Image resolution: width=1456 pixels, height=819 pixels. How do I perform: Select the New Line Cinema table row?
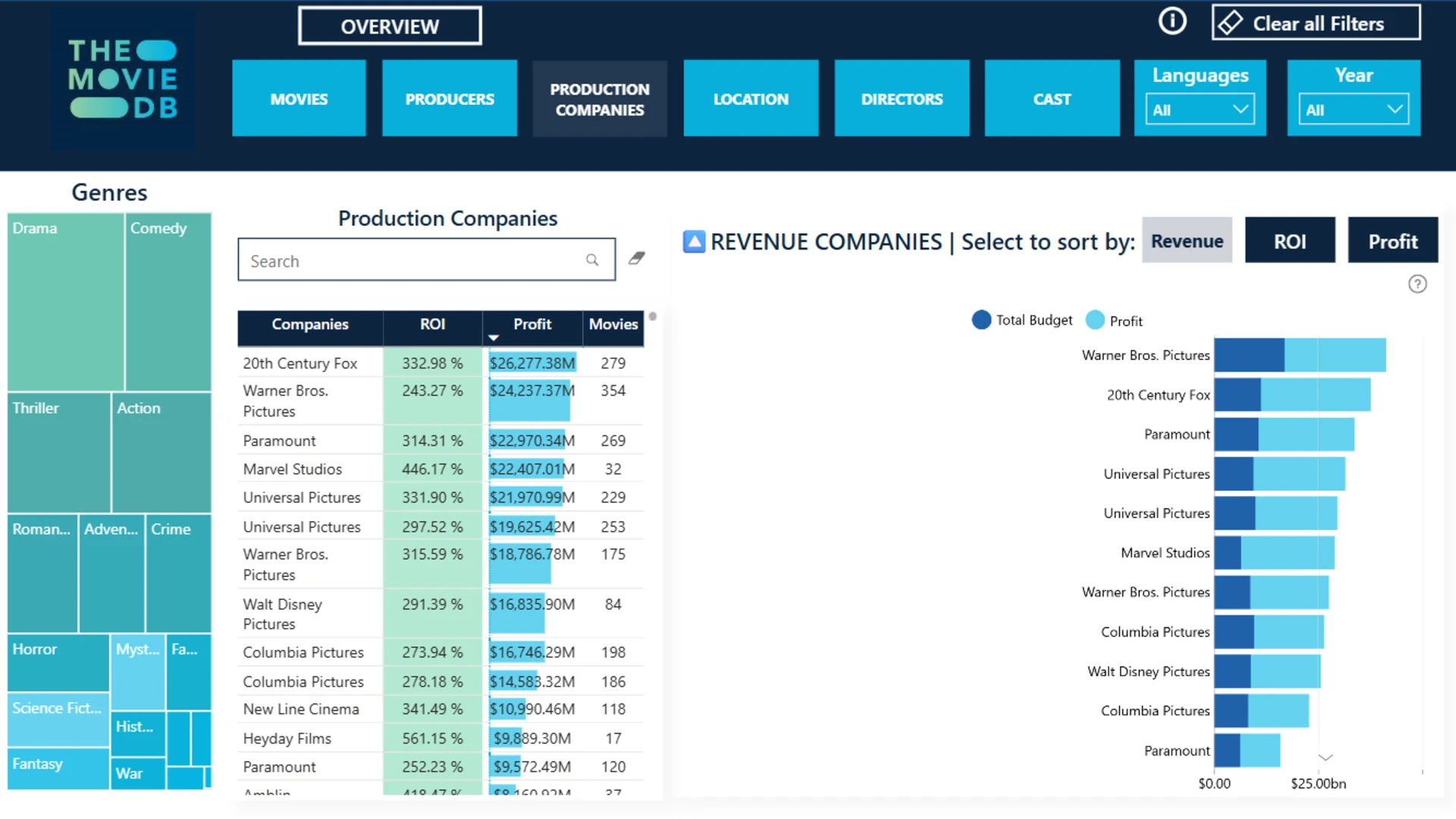[441, 709]
